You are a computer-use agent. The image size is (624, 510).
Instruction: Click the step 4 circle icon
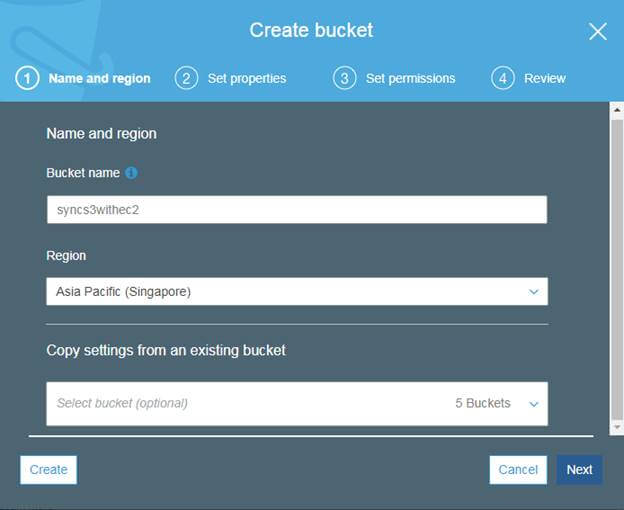[503, 78]
